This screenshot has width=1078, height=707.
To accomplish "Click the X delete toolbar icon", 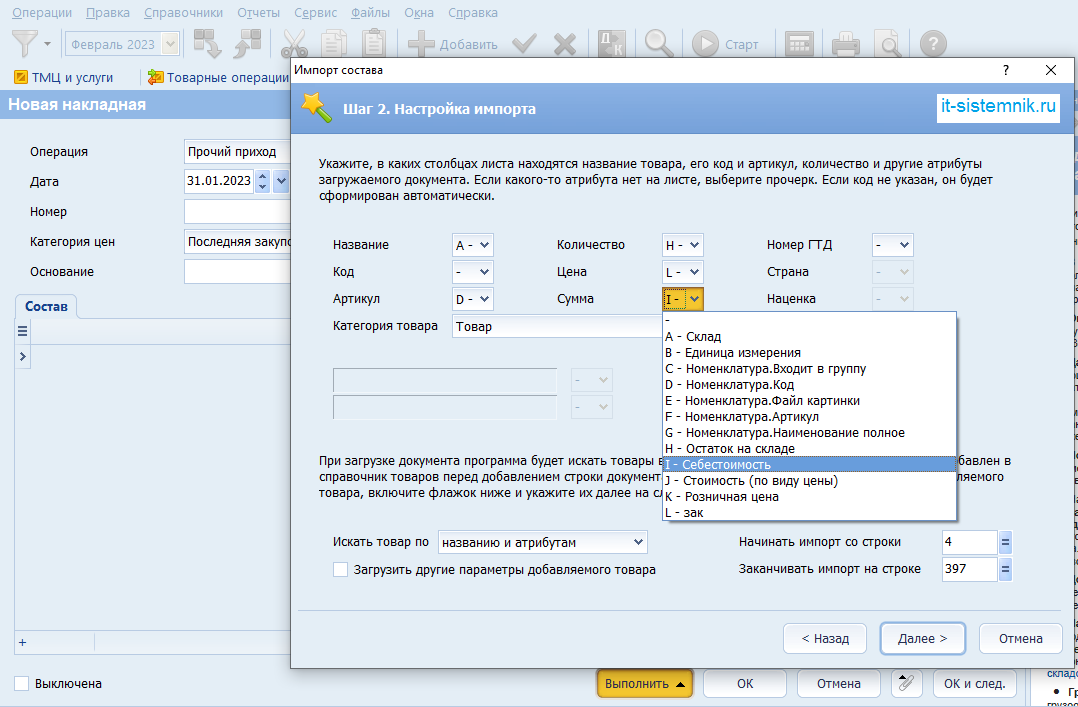I will point(564,45).
